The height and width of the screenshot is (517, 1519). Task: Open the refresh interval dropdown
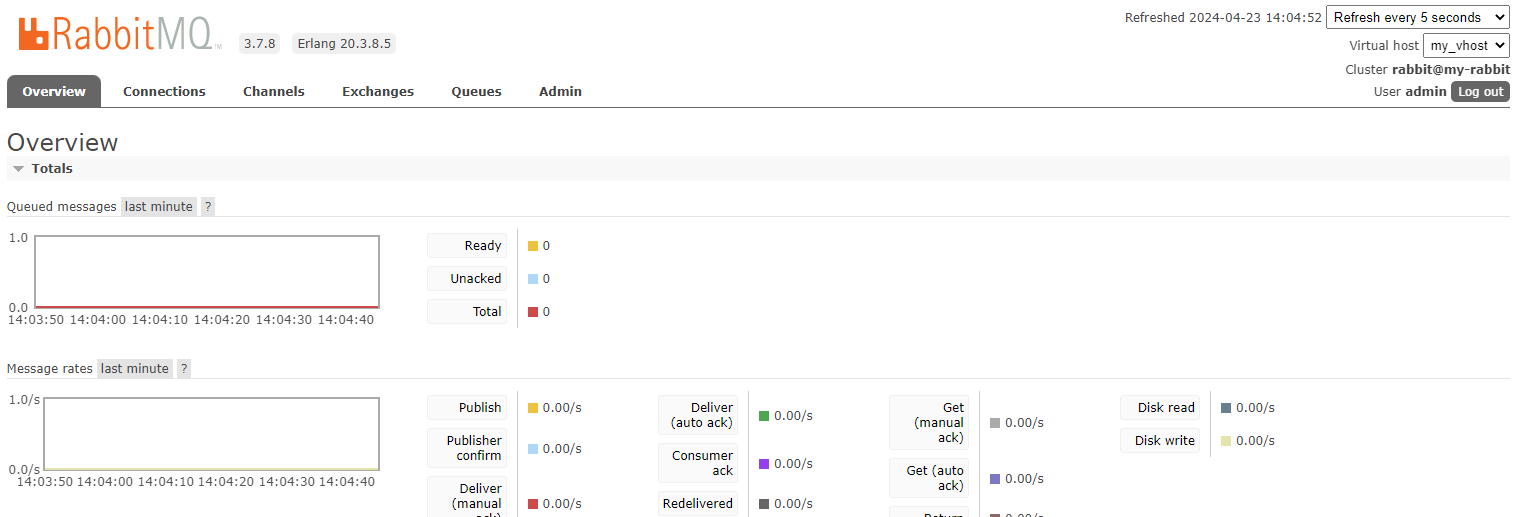pyautogui.click(x=1417, y=17)
